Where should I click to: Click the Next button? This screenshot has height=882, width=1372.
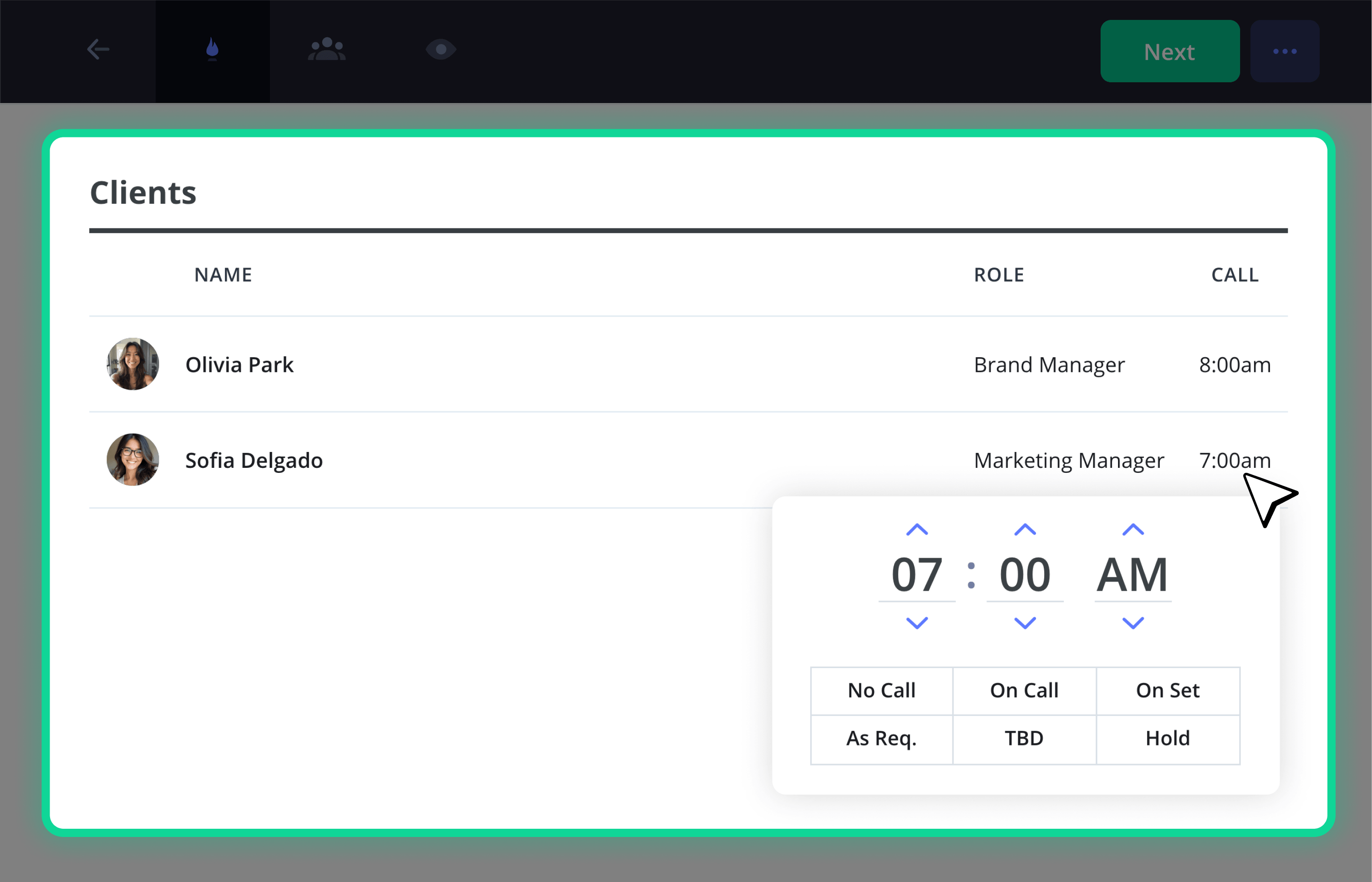tap(1170, 51)
